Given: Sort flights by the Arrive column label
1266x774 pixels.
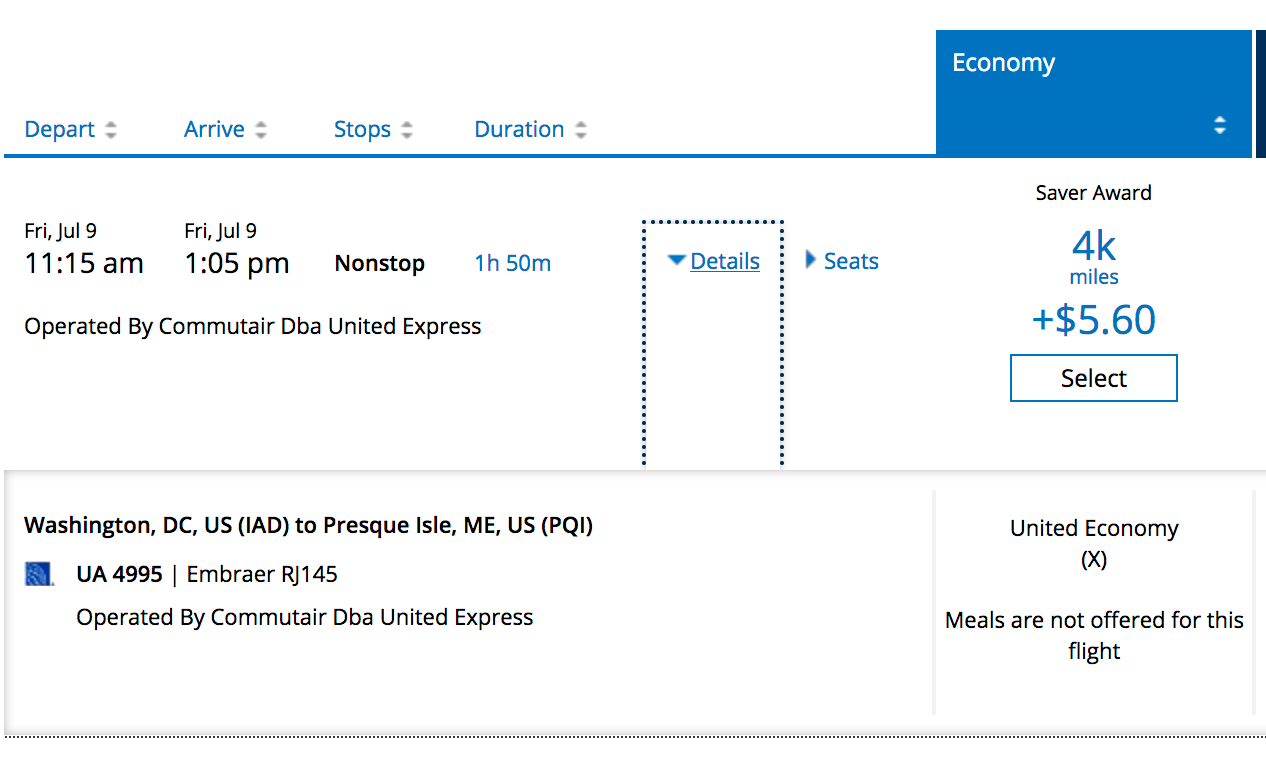Looking at the screenshot, I should (x=214, y=130).
